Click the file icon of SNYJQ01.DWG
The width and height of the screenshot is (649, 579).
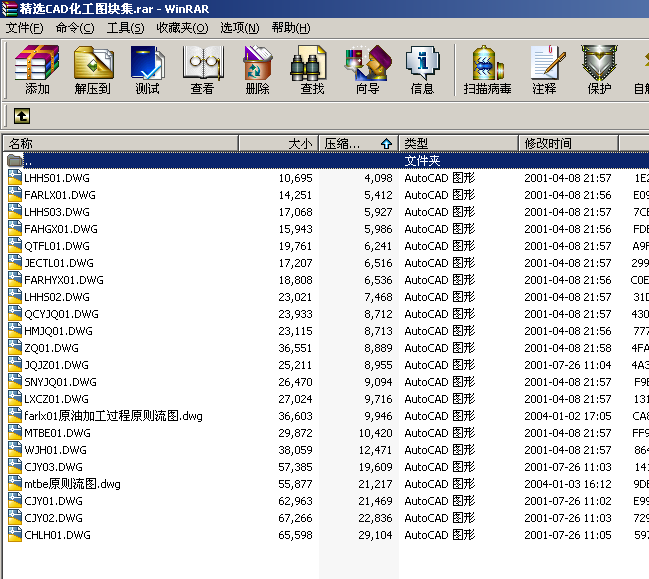coord(15,382)
